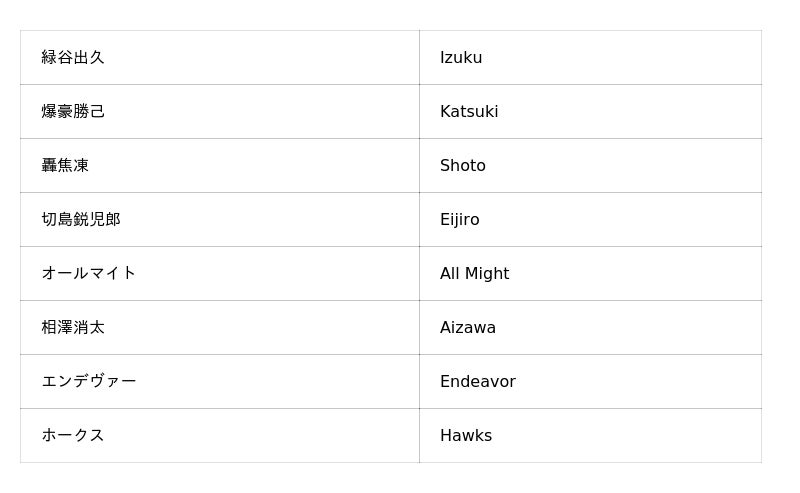Click the ホークス cell
This screenshot has height=493, width=800.
coord(73,436)
